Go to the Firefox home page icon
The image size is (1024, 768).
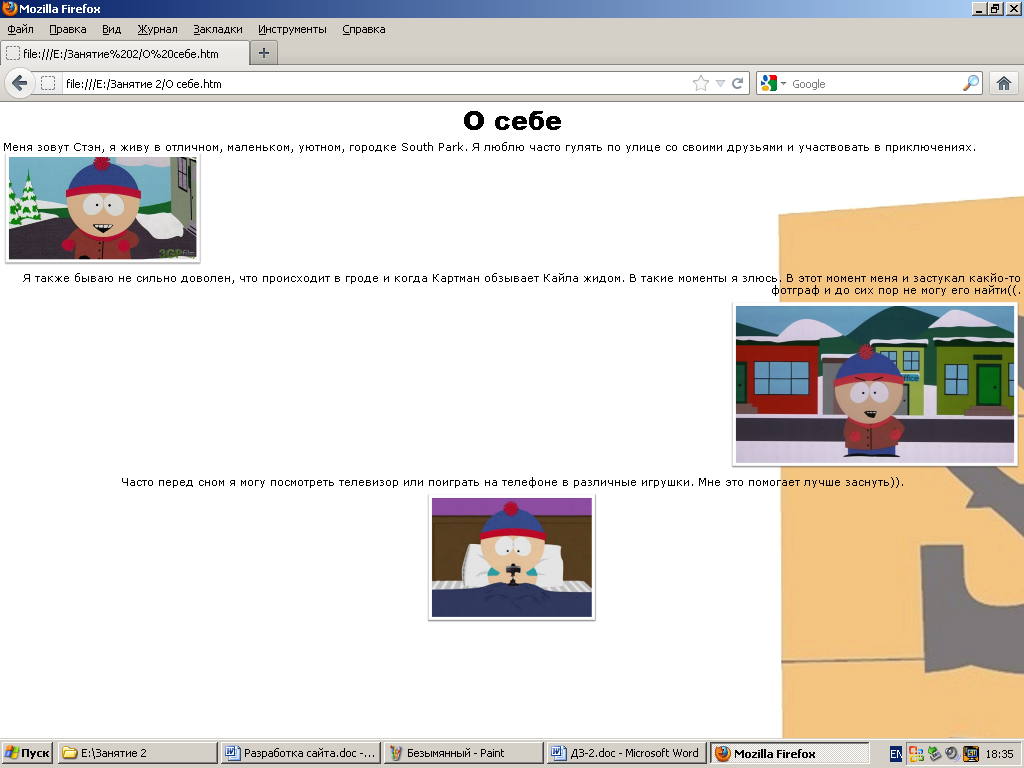click(x=1004, y=84)
